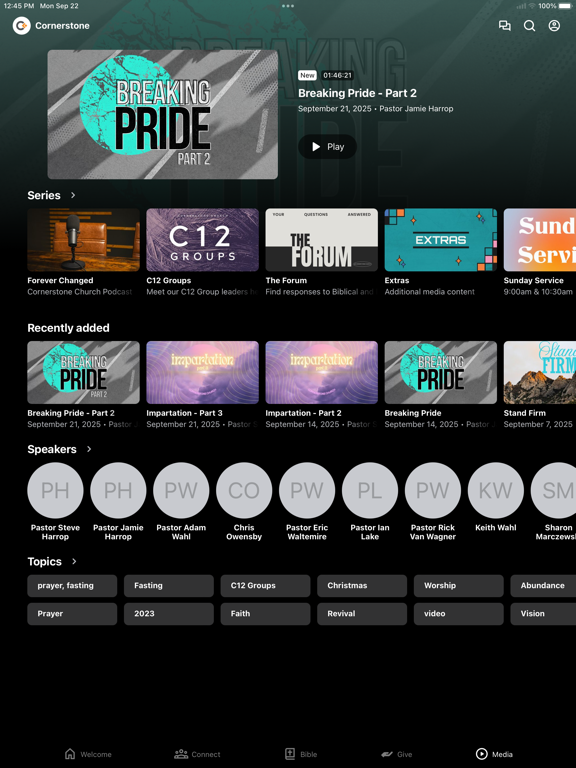Open Breaking Pride from September 14
The width and height of the screenshot is (576, 768).
coord(440,372)
